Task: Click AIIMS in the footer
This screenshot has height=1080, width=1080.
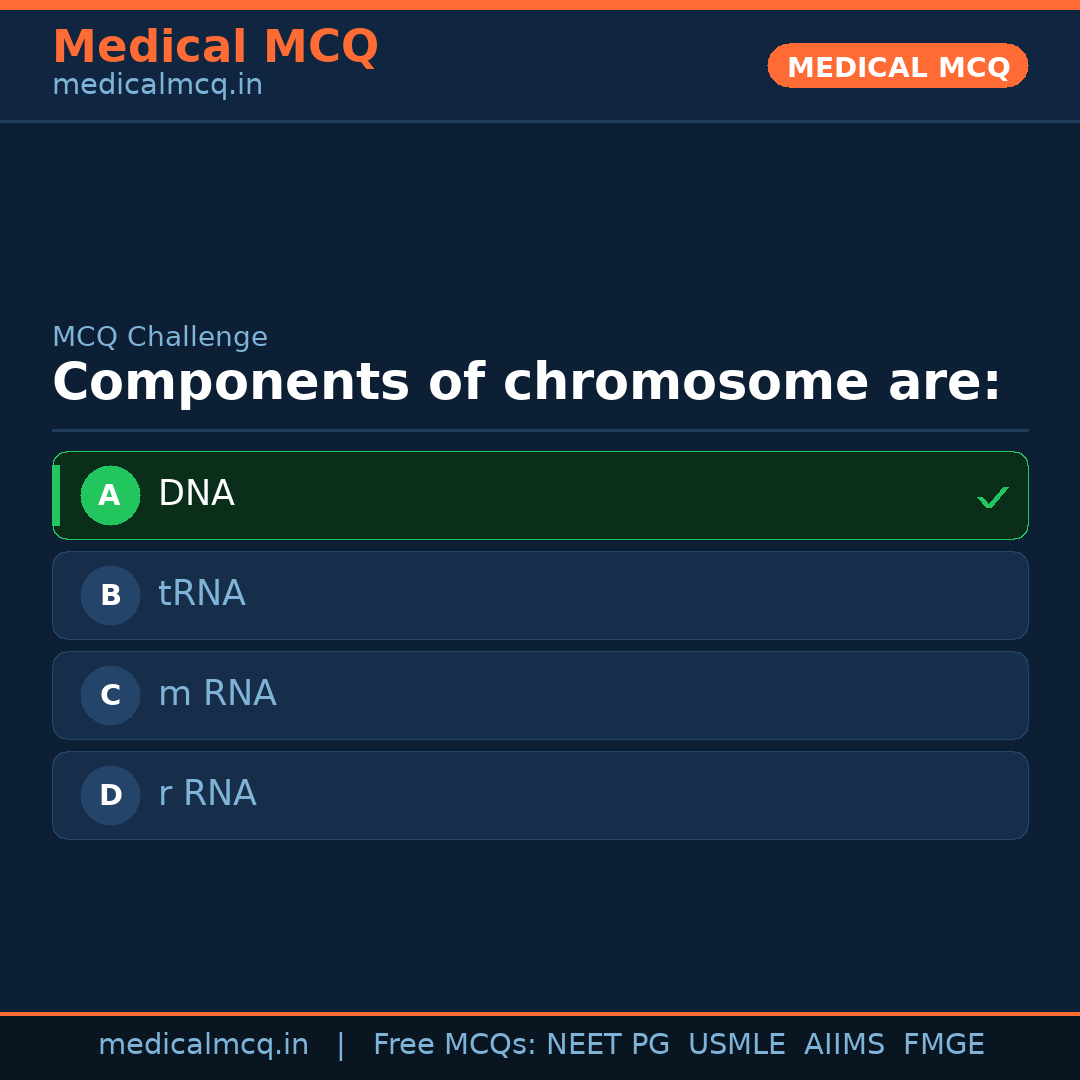Action: click(844, 1045)
